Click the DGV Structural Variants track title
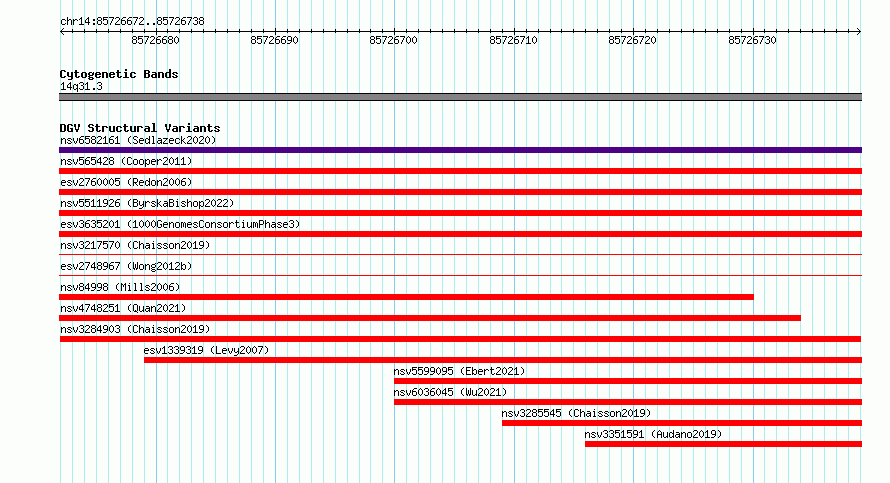The width and height of the screenshot is (890, 483). click(140, 128)
